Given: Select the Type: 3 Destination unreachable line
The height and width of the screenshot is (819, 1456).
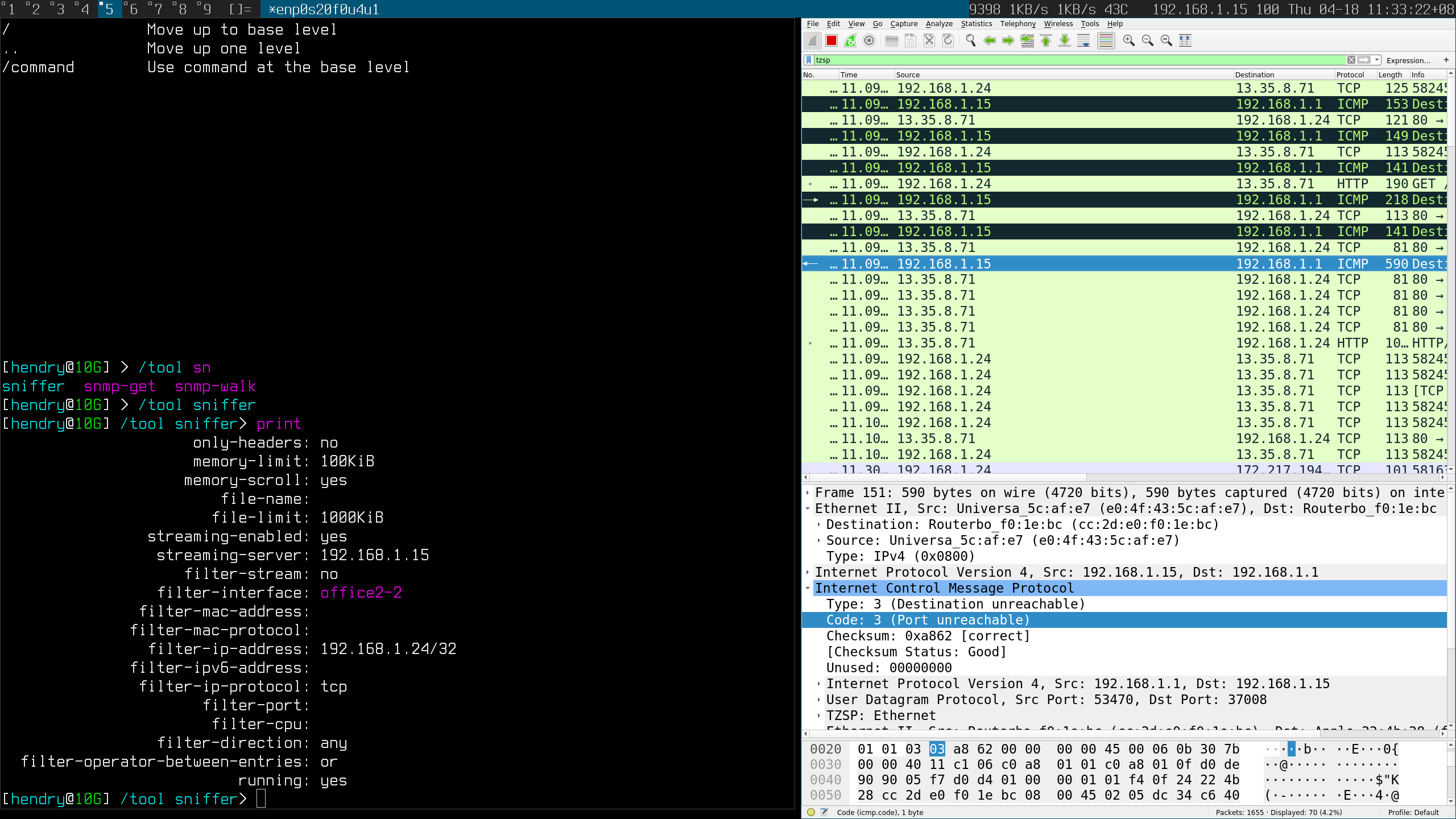Looking at the screenshot, I should (x=1124, y=604).
